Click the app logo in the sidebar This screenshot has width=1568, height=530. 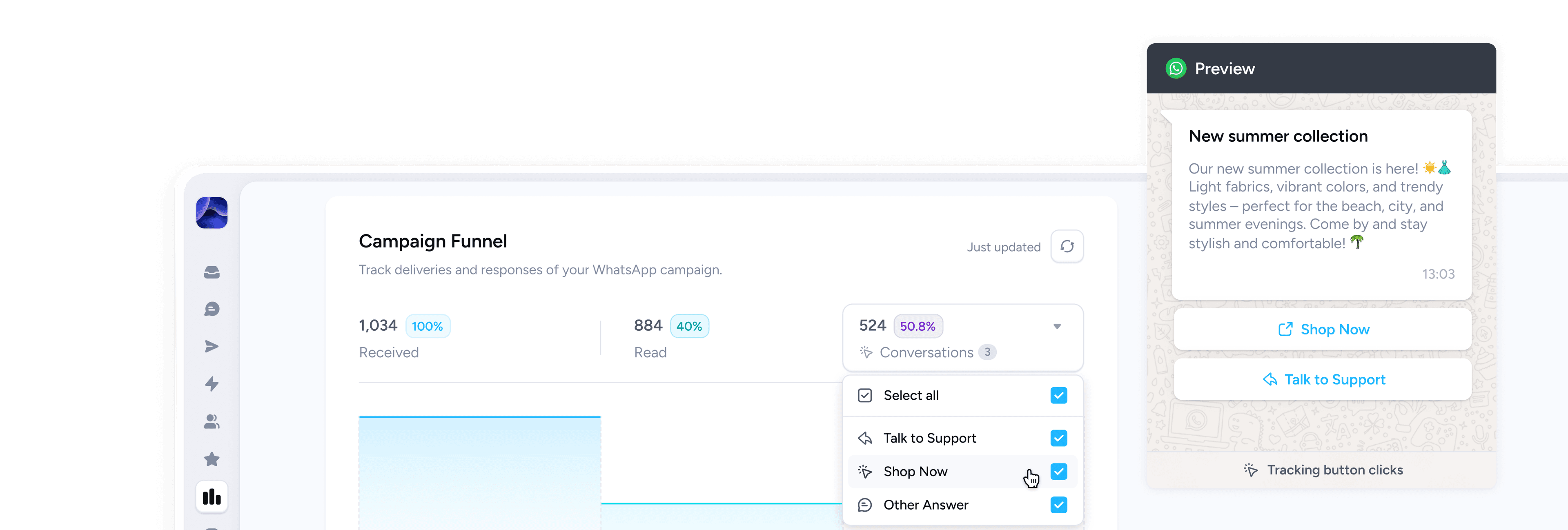coord(212,213)
